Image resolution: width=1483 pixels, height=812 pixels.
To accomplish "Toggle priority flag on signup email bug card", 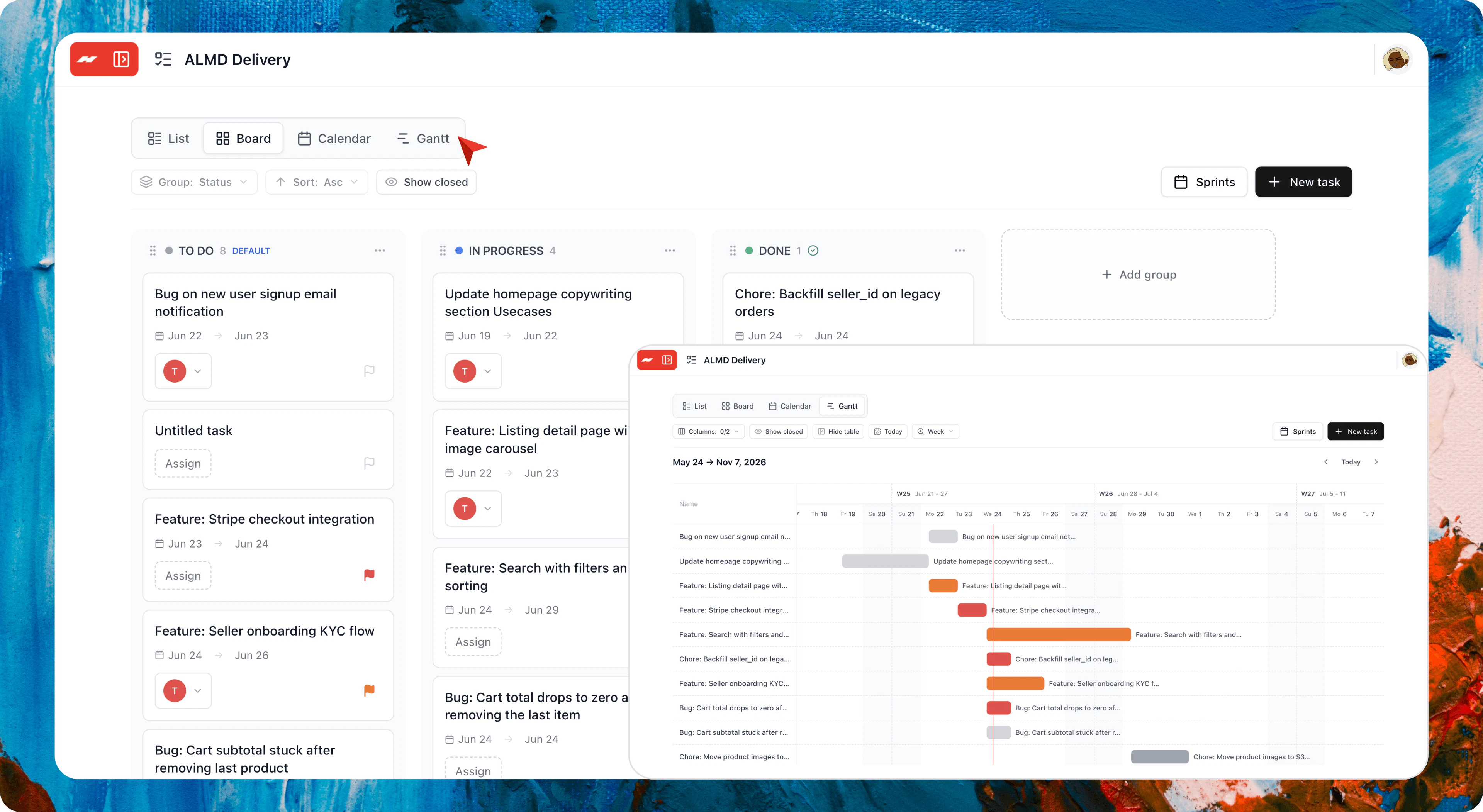I will pyautogui.click(x=370, y=371).
